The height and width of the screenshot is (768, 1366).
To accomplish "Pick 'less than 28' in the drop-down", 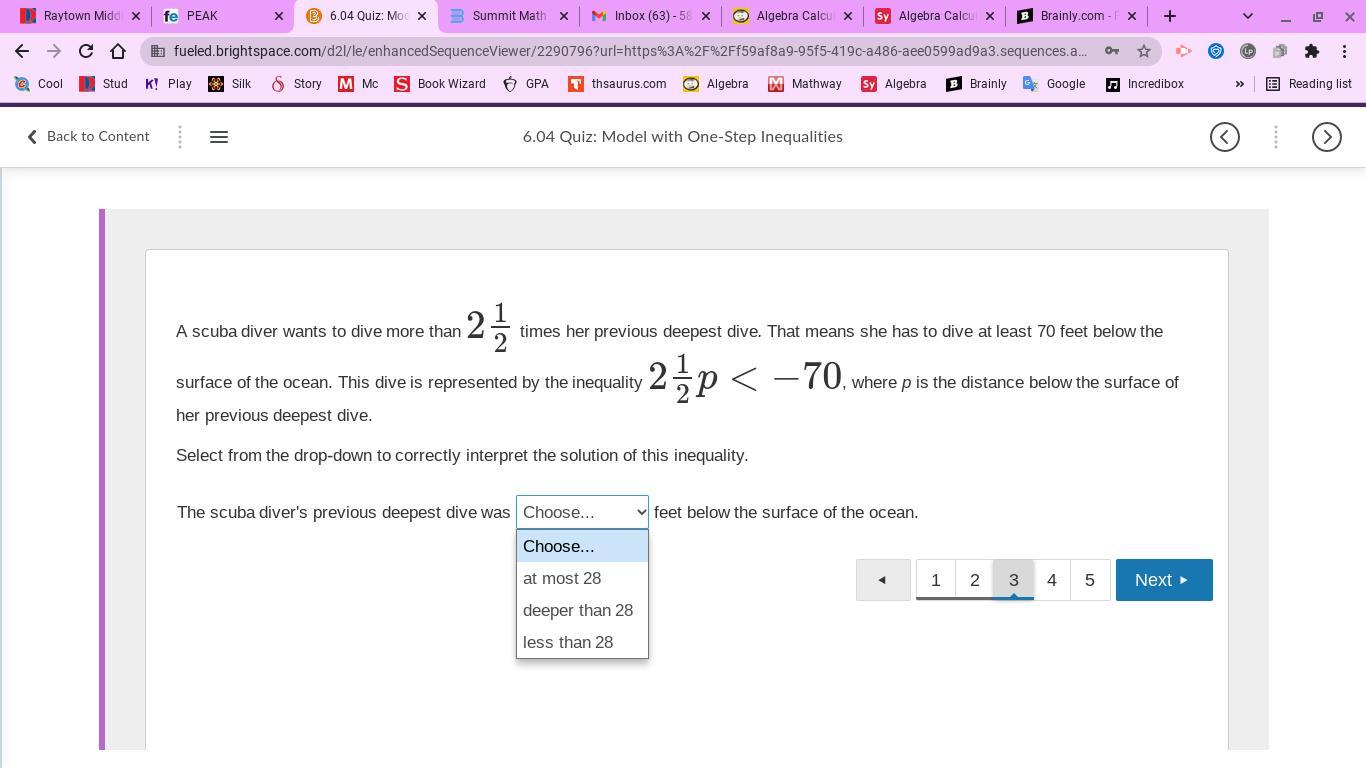I will point(568,642).
